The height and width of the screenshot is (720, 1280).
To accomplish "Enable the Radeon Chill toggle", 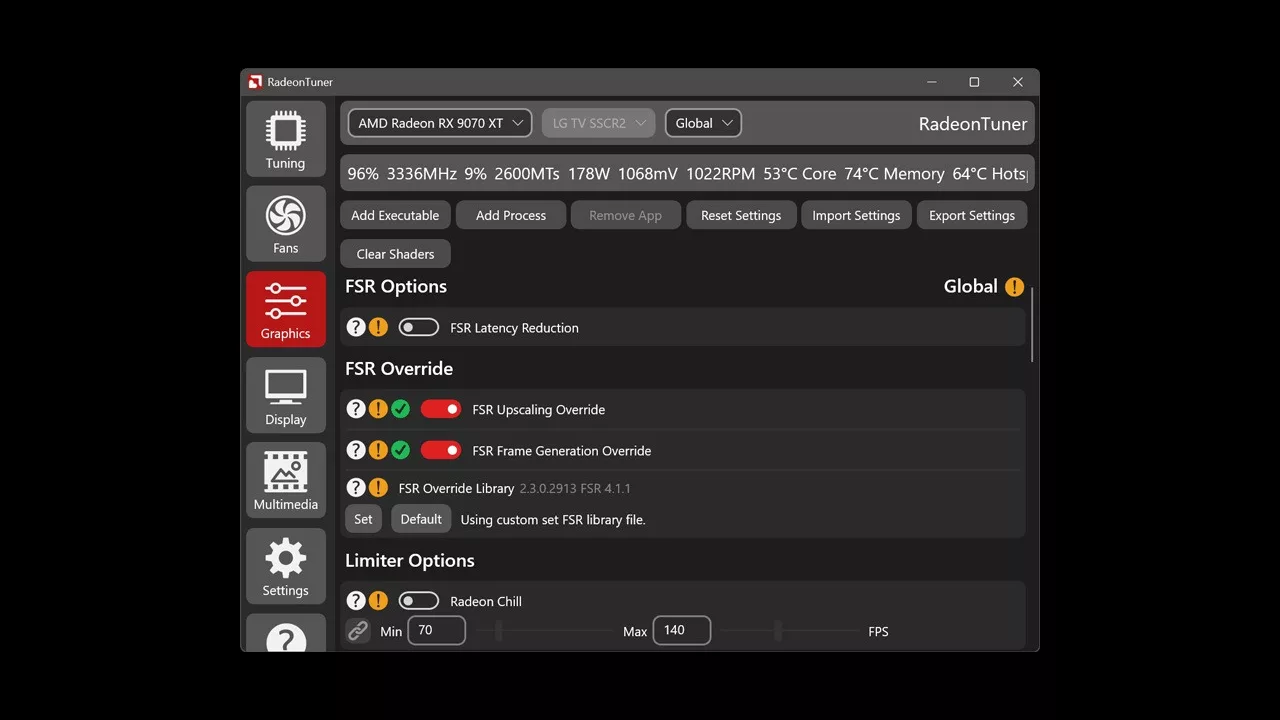I will click(419, 601).
